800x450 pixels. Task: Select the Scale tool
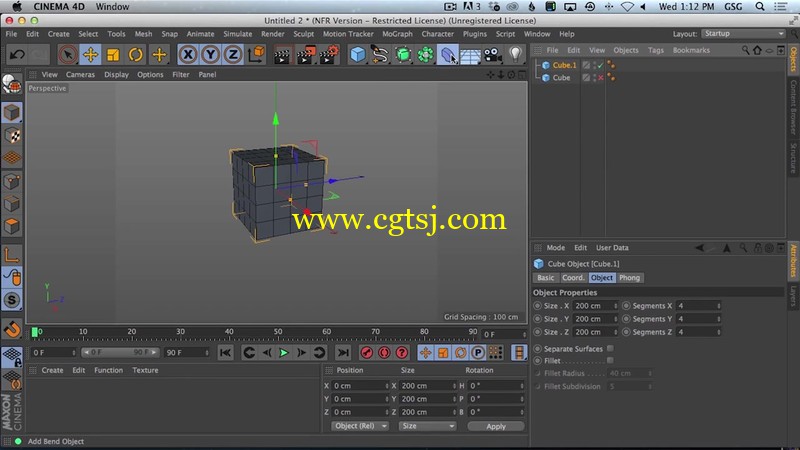113,55
